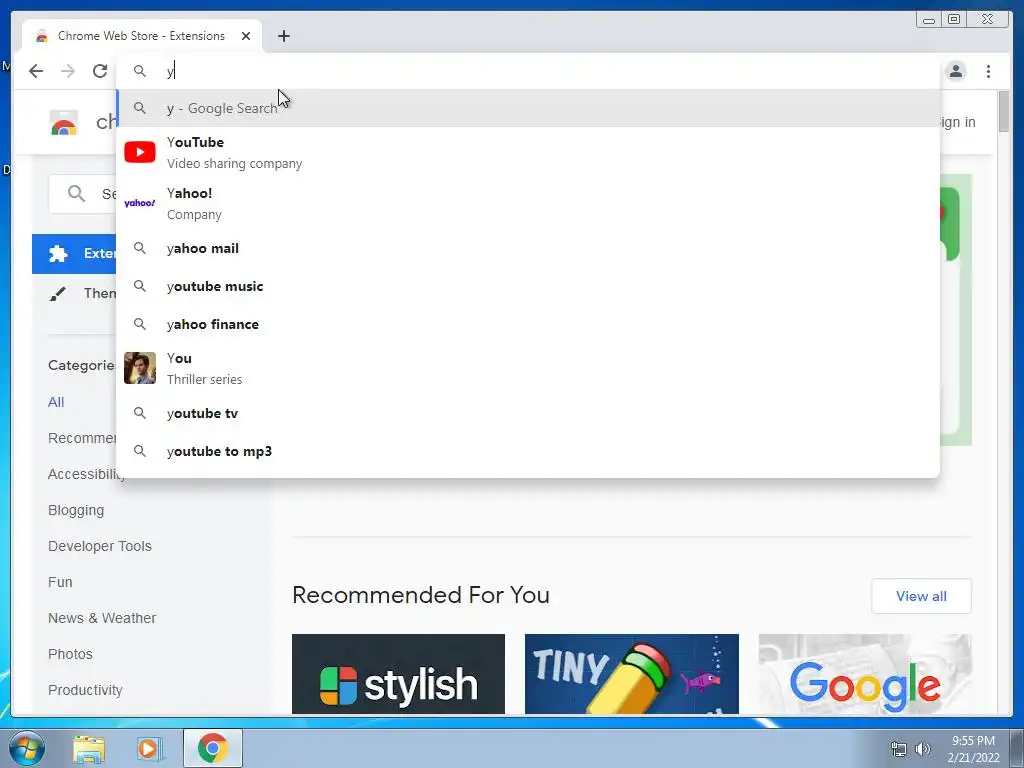Click the page vertical scrollbar thumb
The width and height of the screenshot is (1024, 768).
[x=1004, y=112]
